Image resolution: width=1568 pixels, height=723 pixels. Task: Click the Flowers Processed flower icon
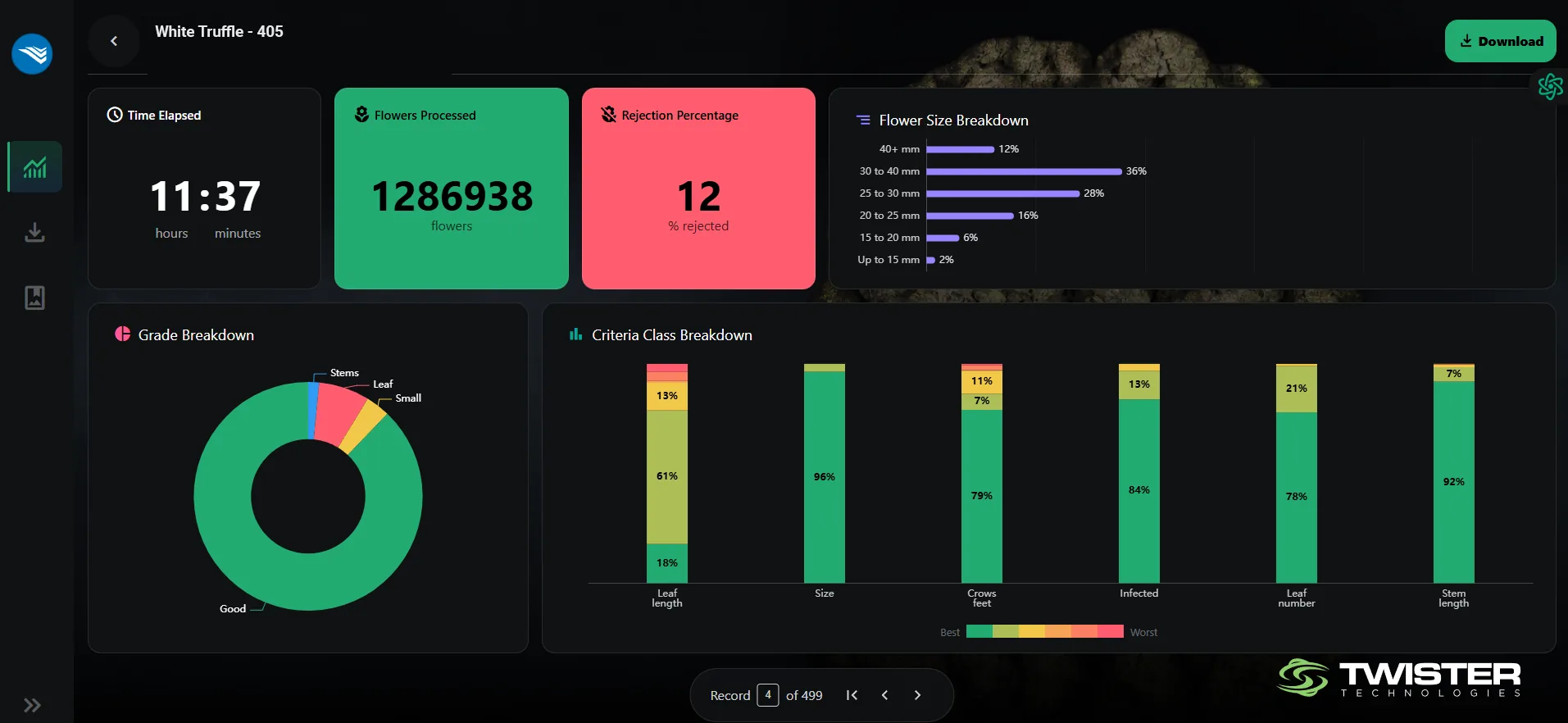(361, 115)
